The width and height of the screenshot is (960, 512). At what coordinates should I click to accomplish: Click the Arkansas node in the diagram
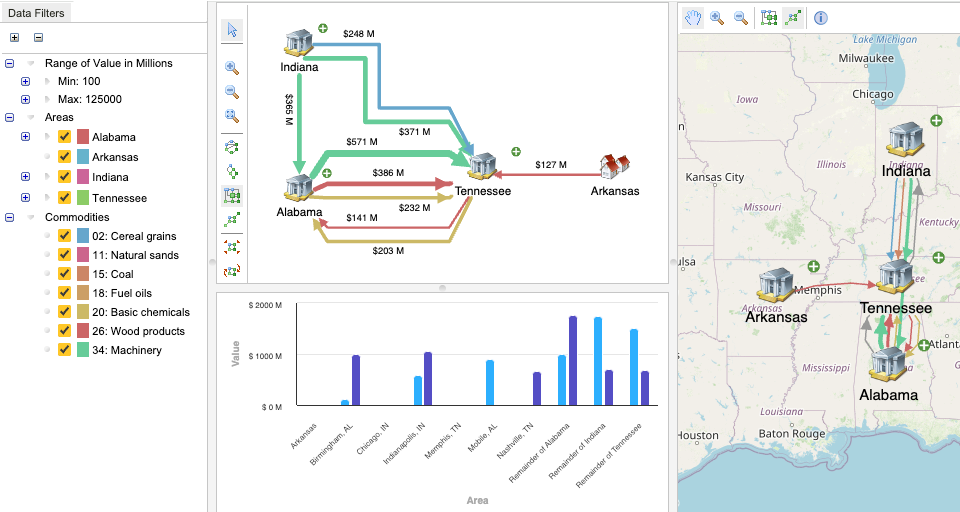click(x=614, y=170)
